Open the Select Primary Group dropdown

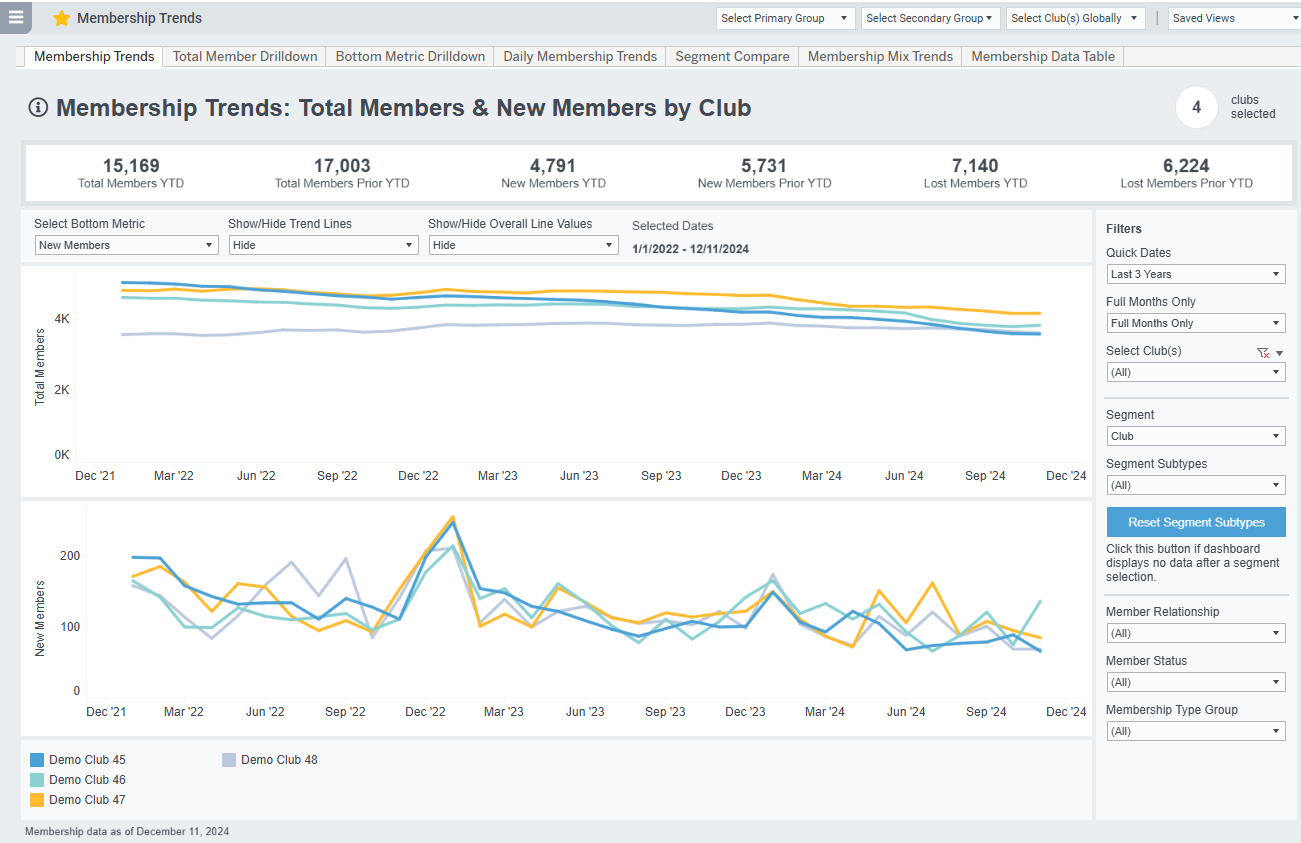coord(785,18)
